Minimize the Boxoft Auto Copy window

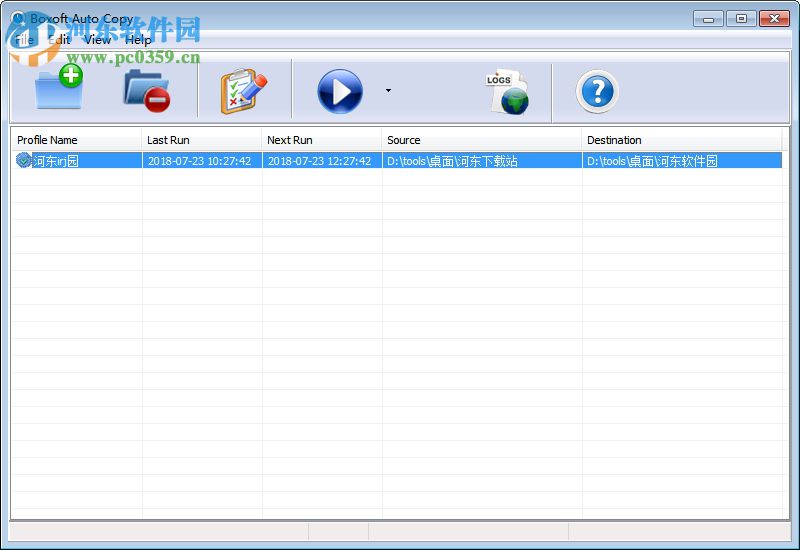pos(708,19)
